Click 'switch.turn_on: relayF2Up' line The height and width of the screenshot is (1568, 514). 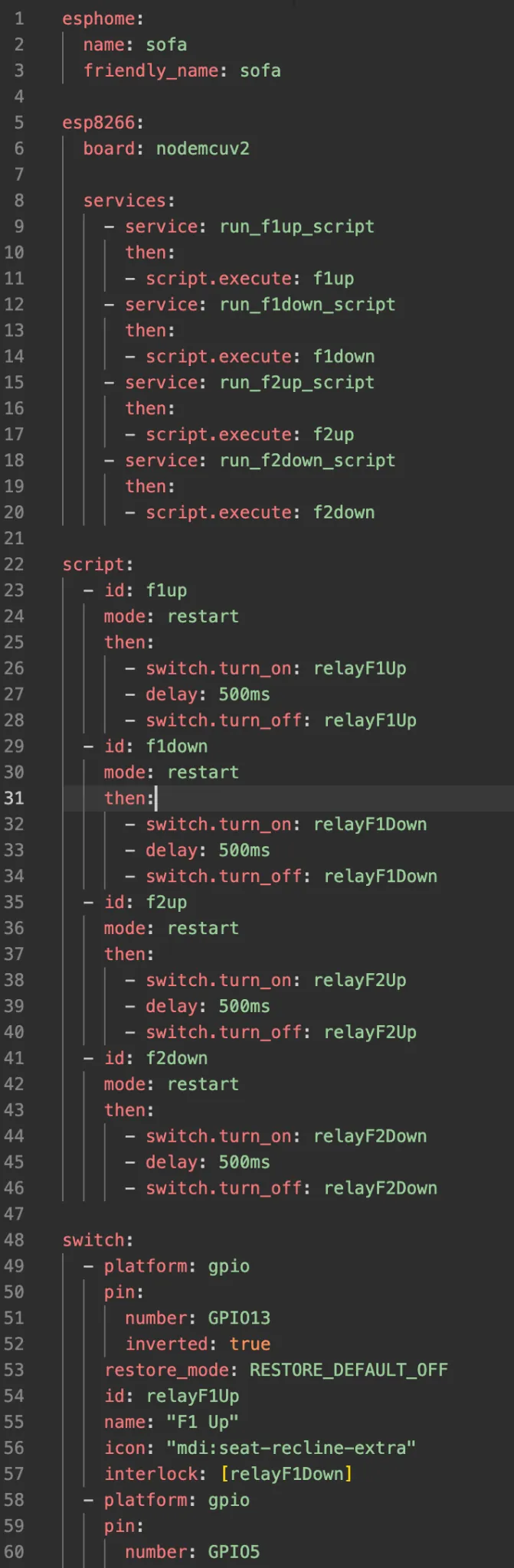pos(276,982)
